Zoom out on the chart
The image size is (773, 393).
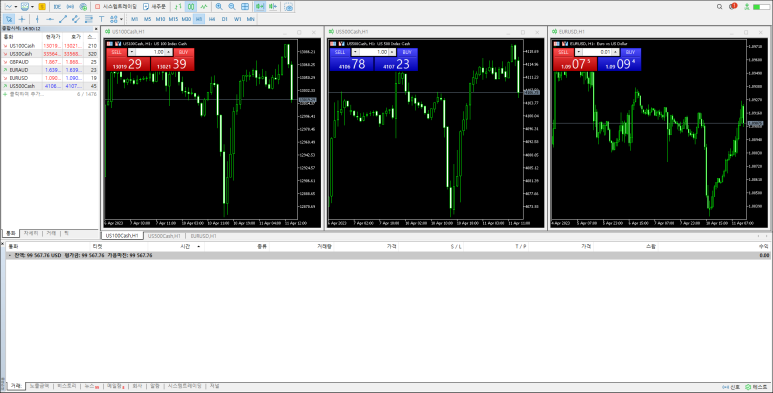[x=232, y=7]
